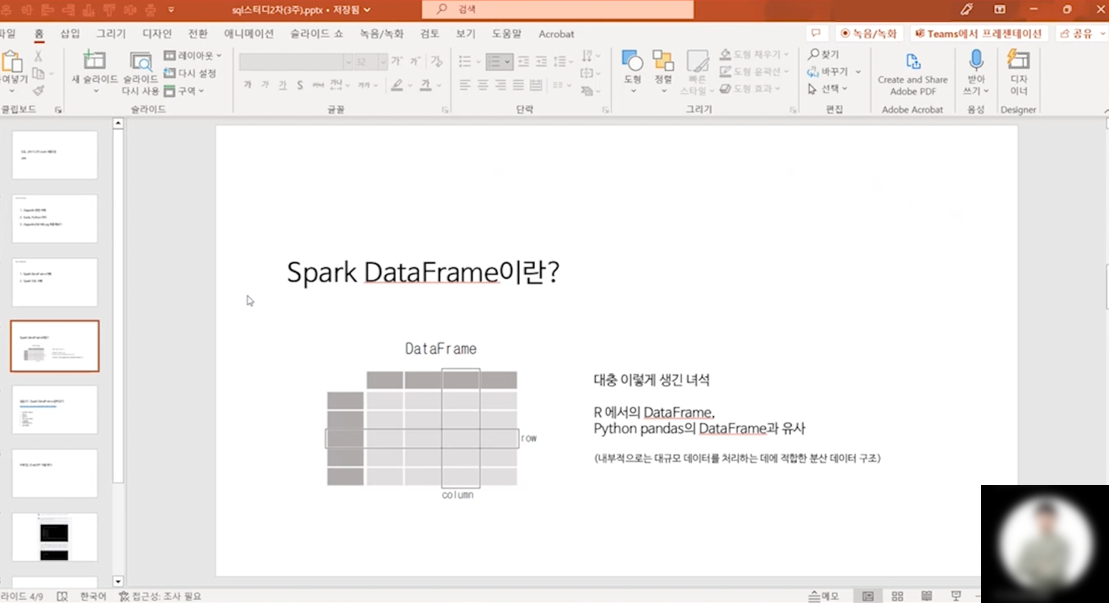Open the Section (구역) dropdown

click(184, 90)
